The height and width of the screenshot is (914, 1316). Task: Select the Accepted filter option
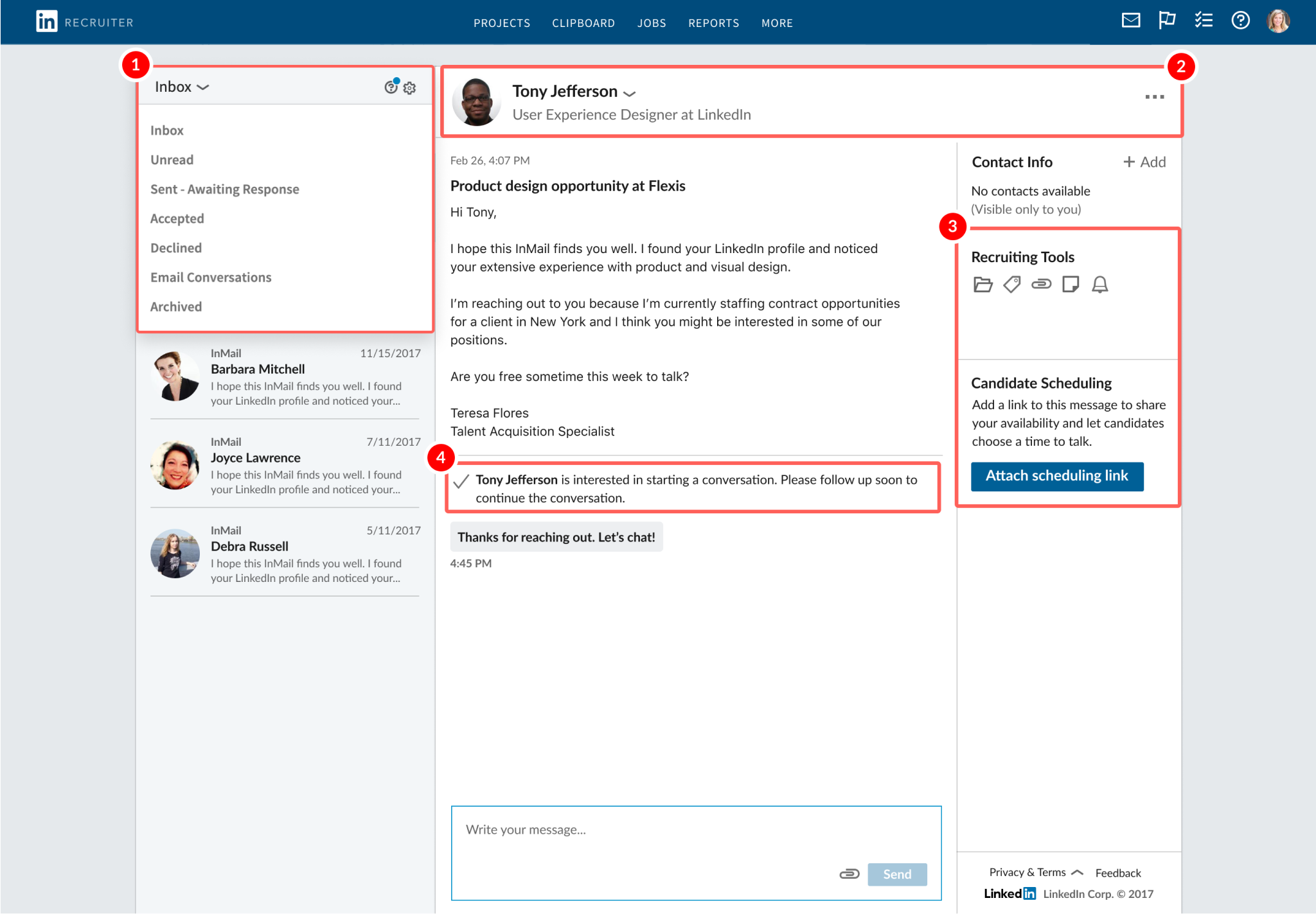(177, 219)
